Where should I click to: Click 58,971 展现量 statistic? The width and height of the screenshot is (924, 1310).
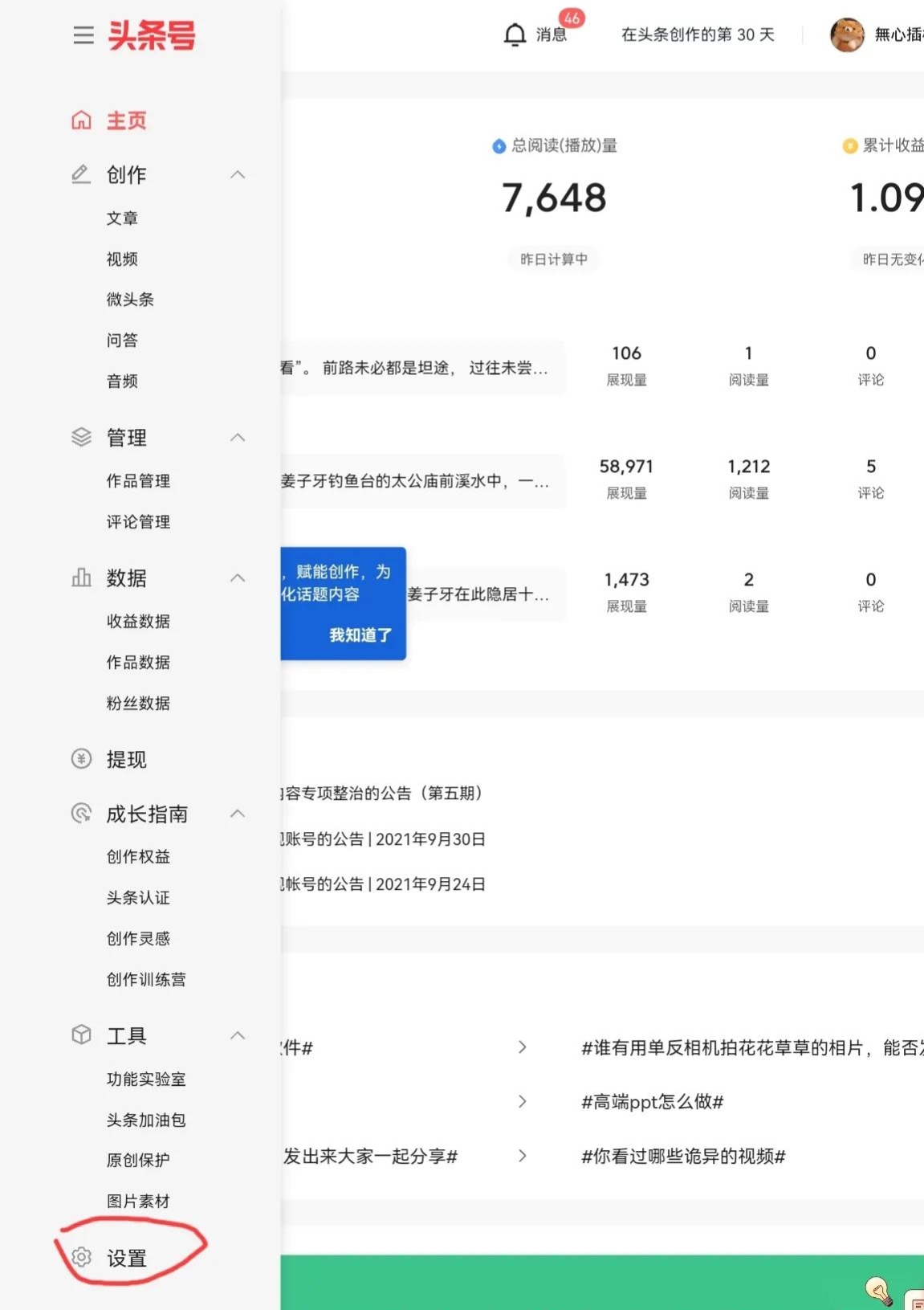pyautogui.click(x=626, y=479)
